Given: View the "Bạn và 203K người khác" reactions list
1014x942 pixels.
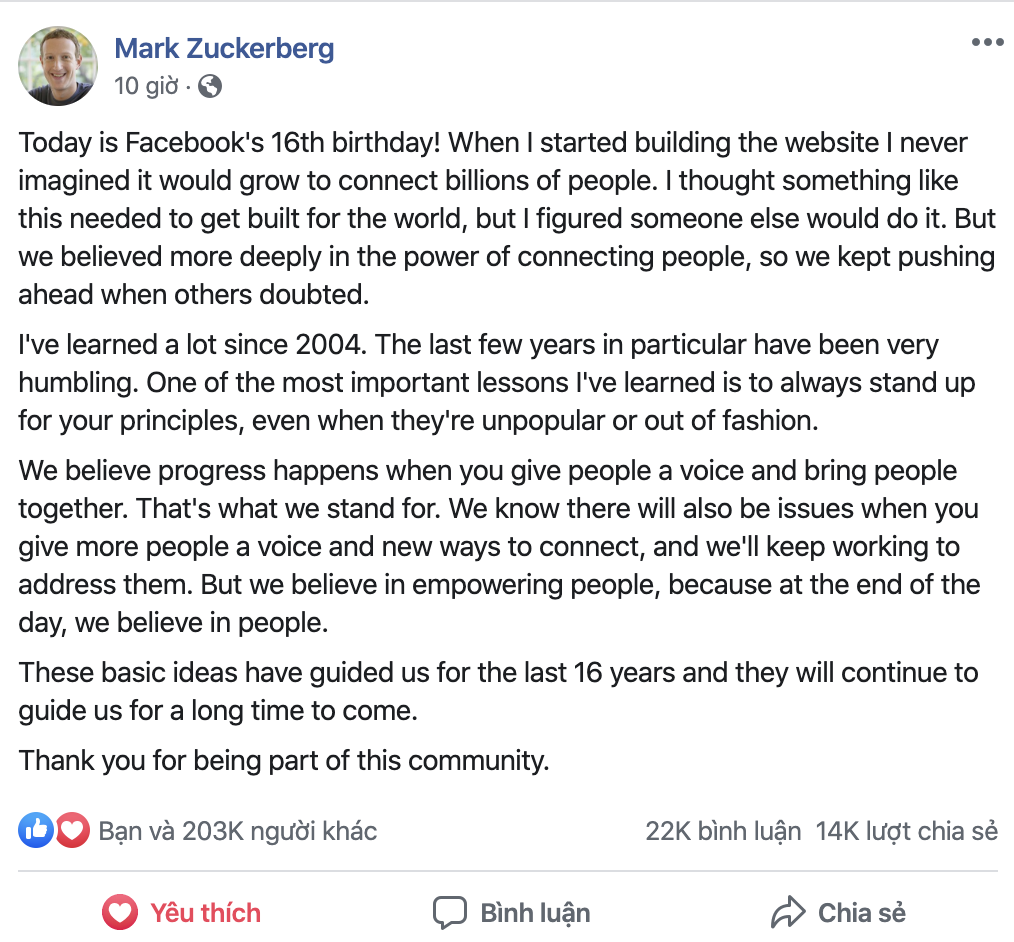Looking at the screenshot, I should click(237, 831).
